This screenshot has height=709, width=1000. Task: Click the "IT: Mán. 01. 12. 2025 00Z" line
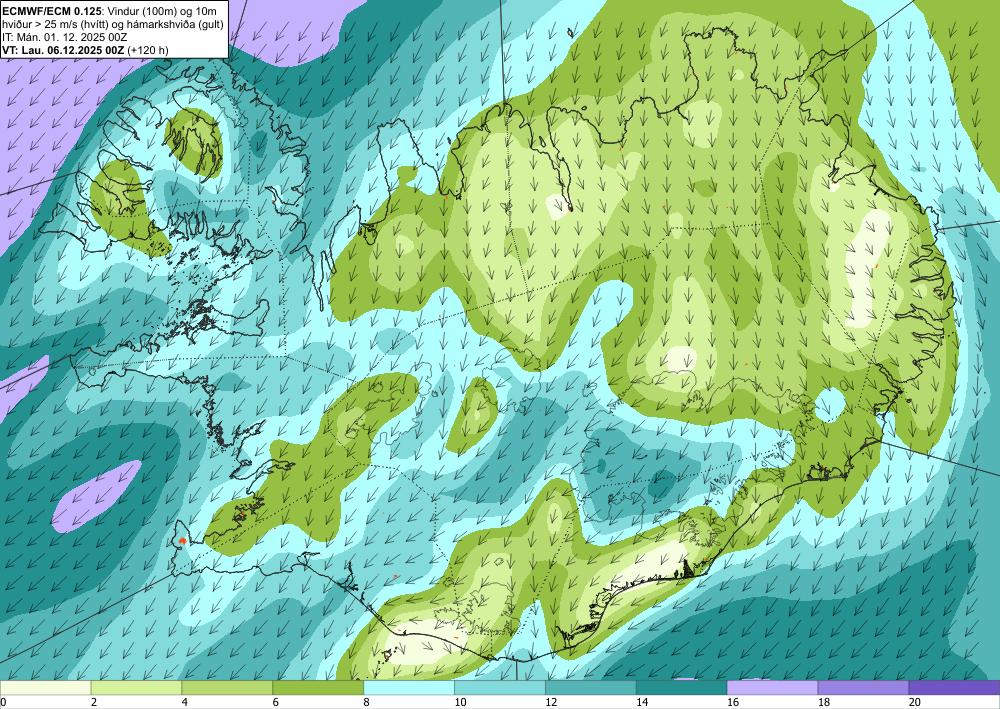(x=65, y=36)
